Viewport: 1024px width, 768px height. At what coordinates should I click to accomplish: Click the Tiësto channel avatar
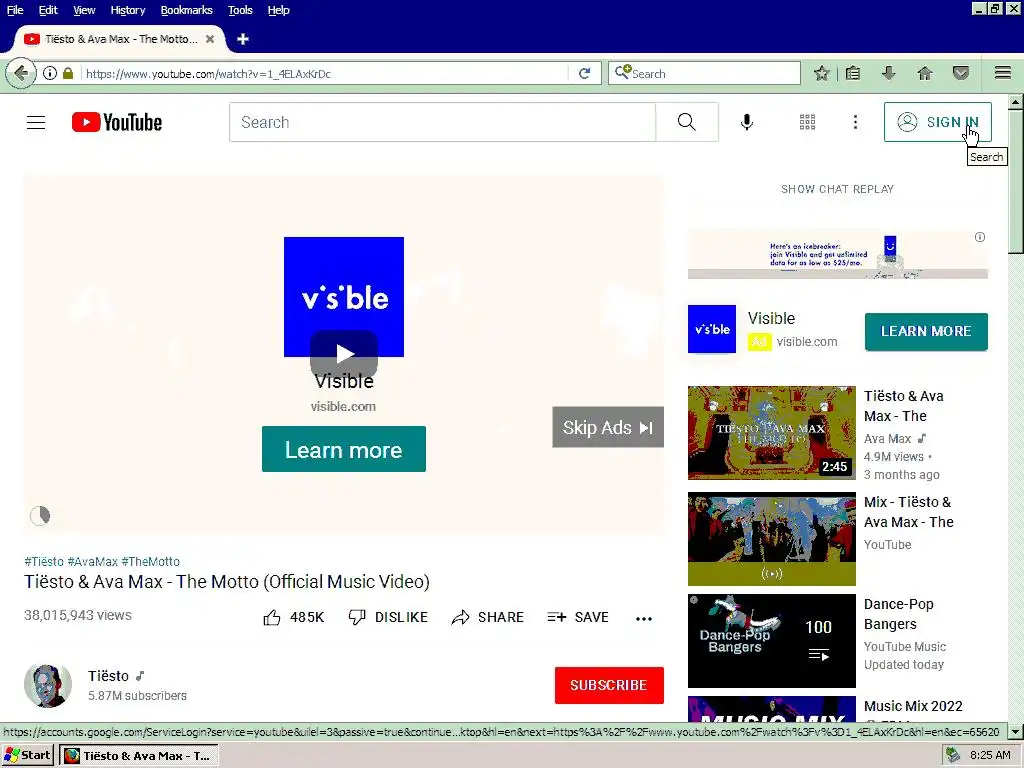click(48, 686)
